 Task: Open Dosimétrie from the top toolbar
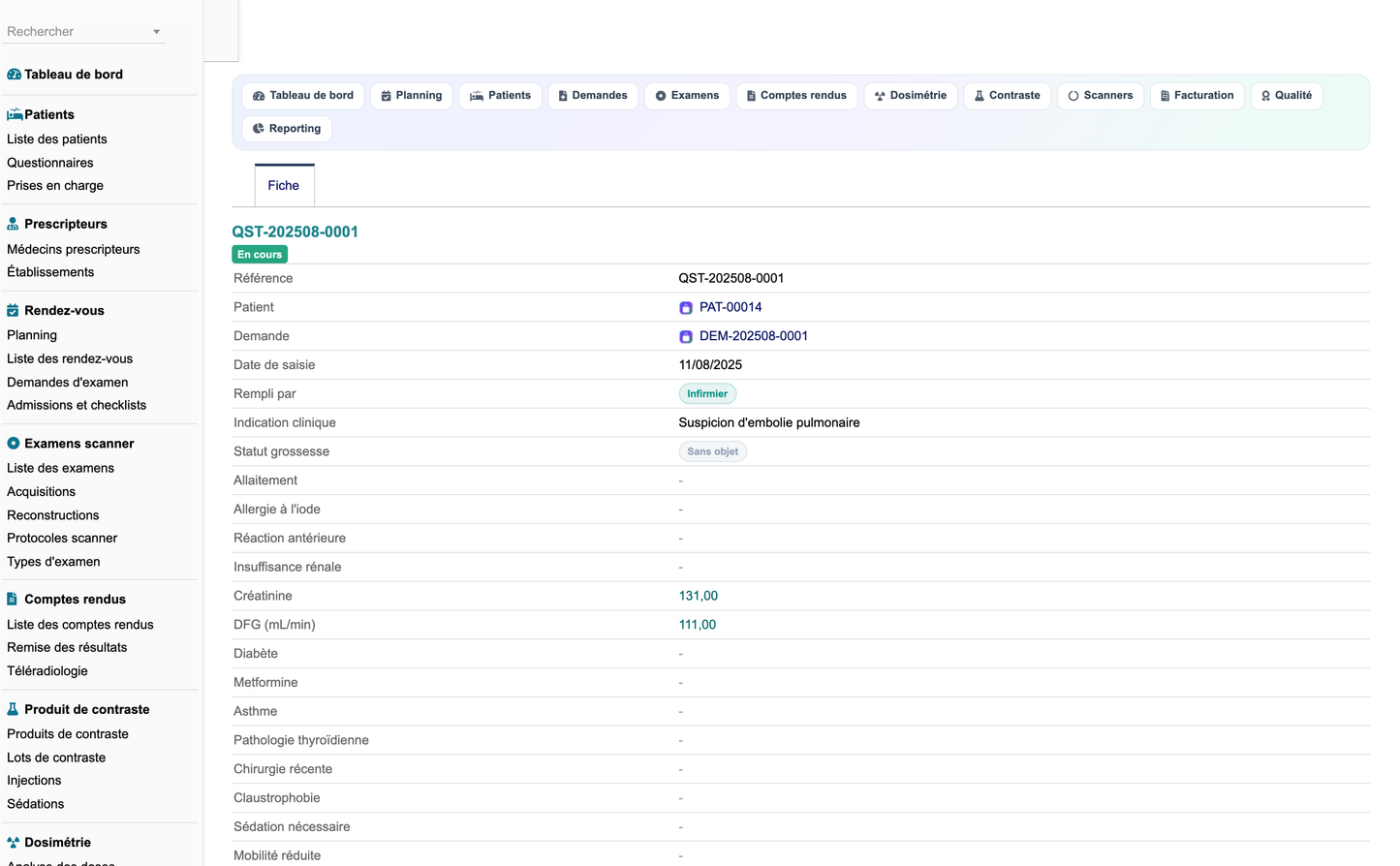pos(911,96)
